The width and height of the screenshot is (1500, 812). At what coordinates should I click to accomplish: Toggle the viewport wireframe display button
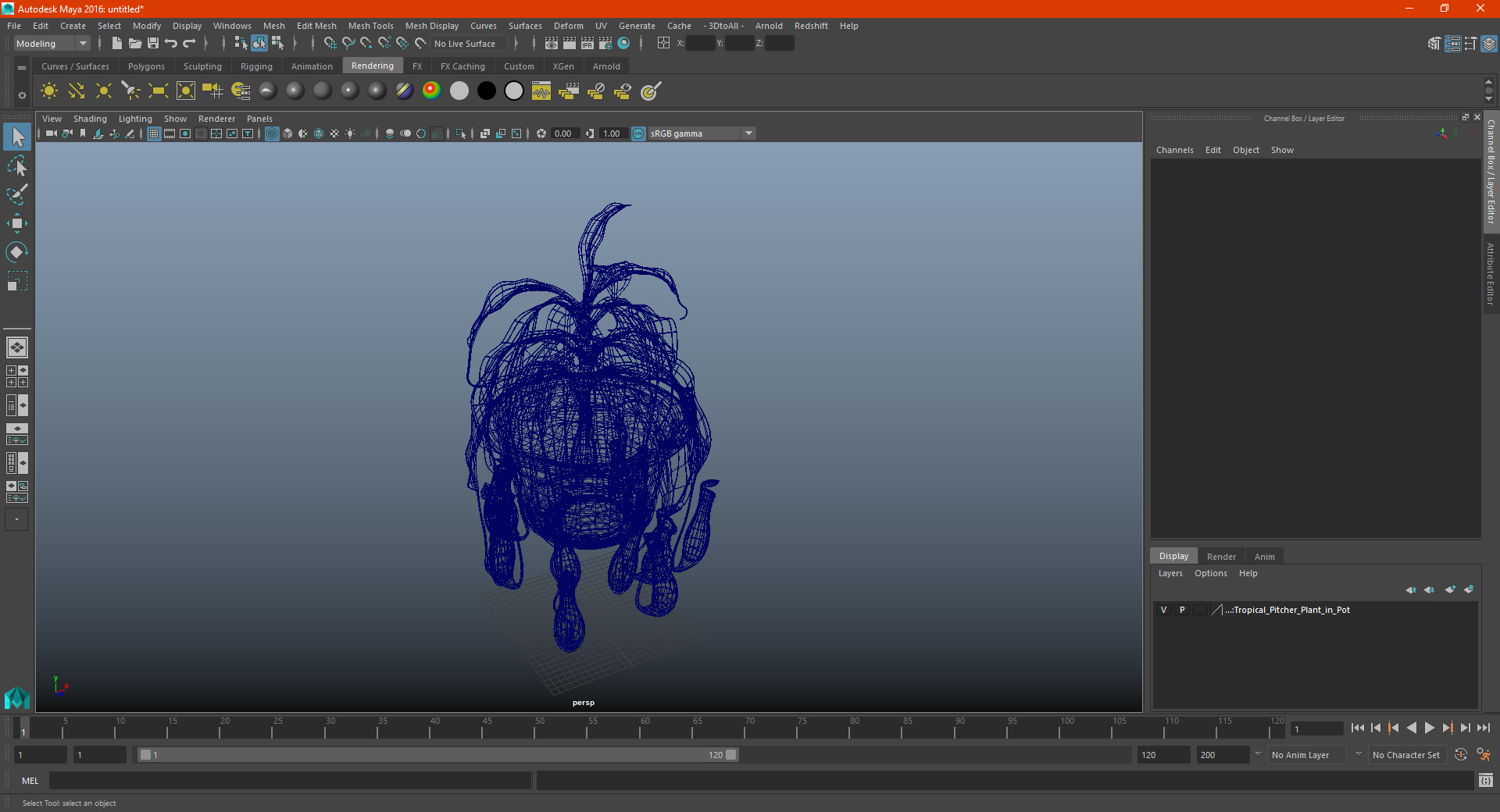tap(272, 134)
